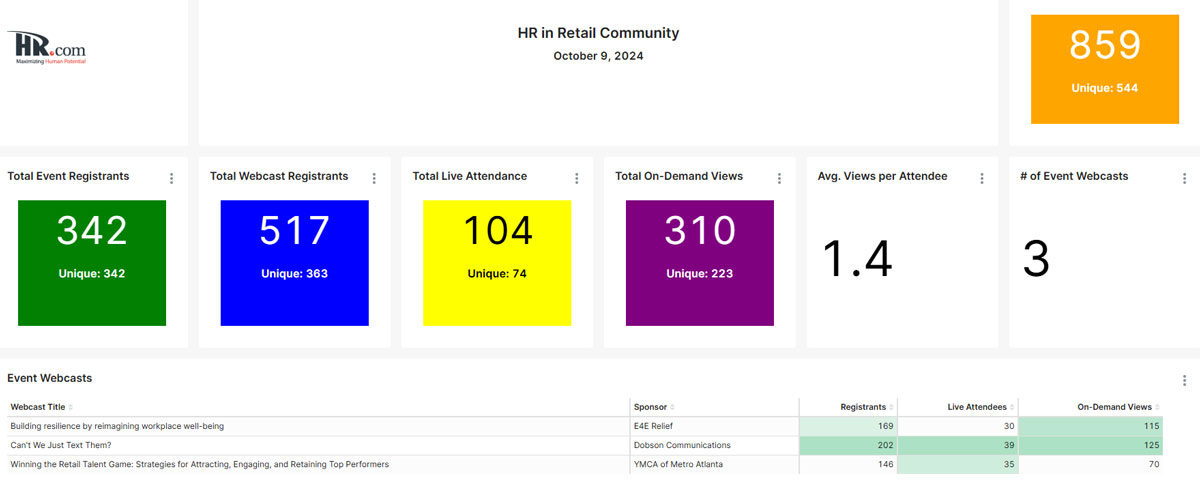
Task: Click the blue 517 webcast registrants tile
Action: click(x=294, y=263)
